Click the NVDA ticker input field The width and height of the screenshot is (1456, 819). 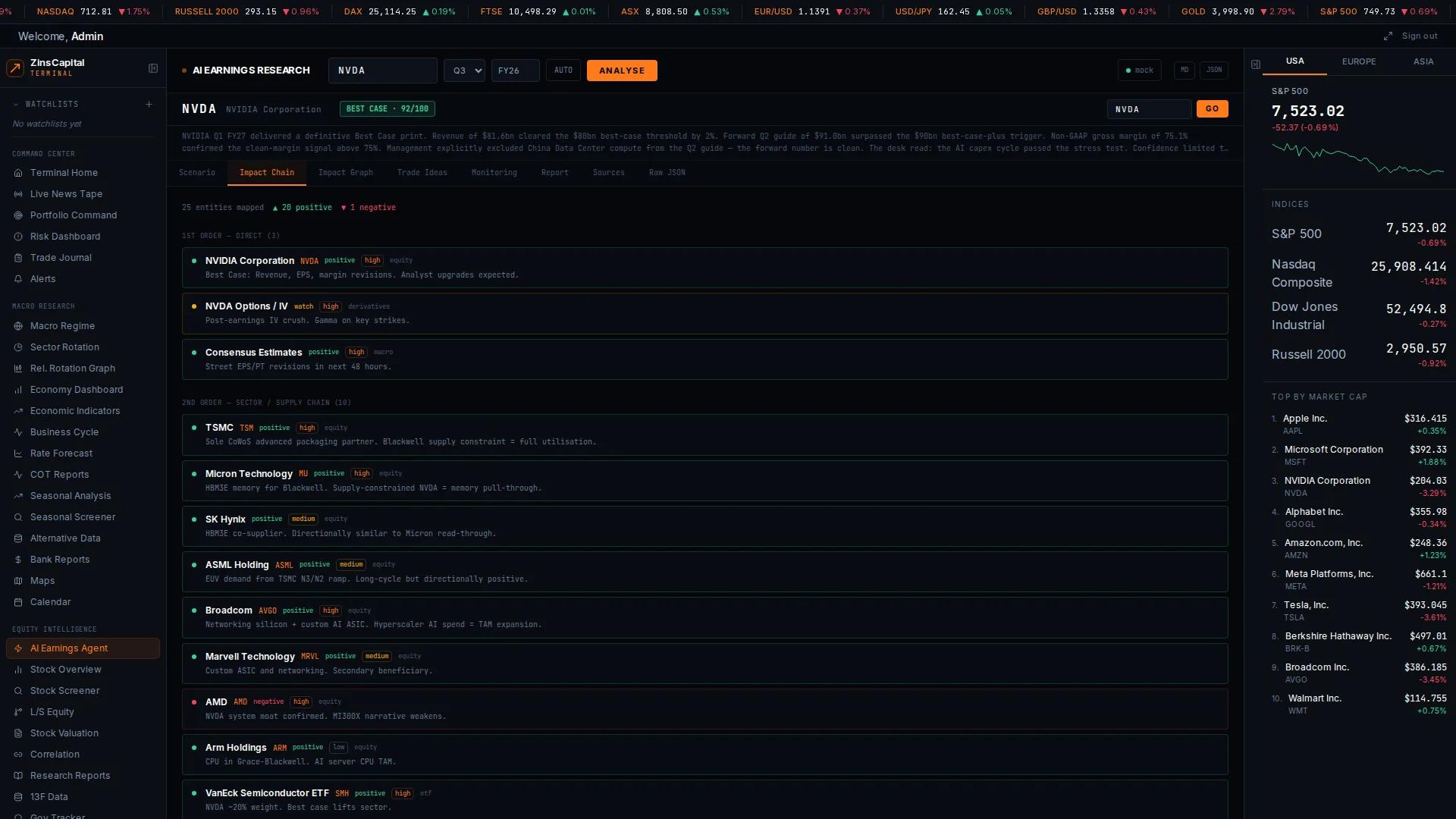click(383, 71)
